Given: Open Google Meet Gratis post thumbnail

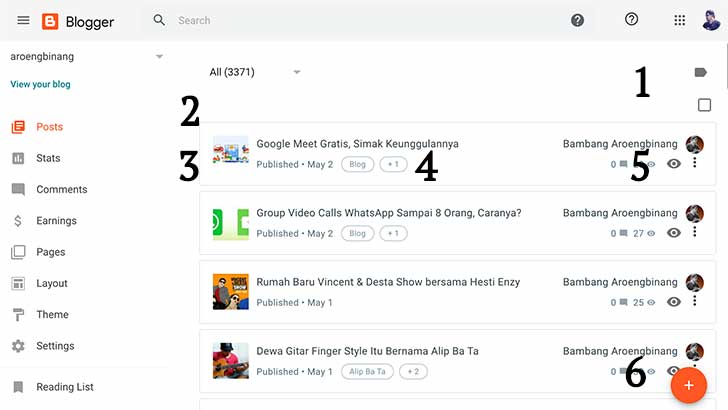Looking at the screenshot, I should [x=231, y=150].
